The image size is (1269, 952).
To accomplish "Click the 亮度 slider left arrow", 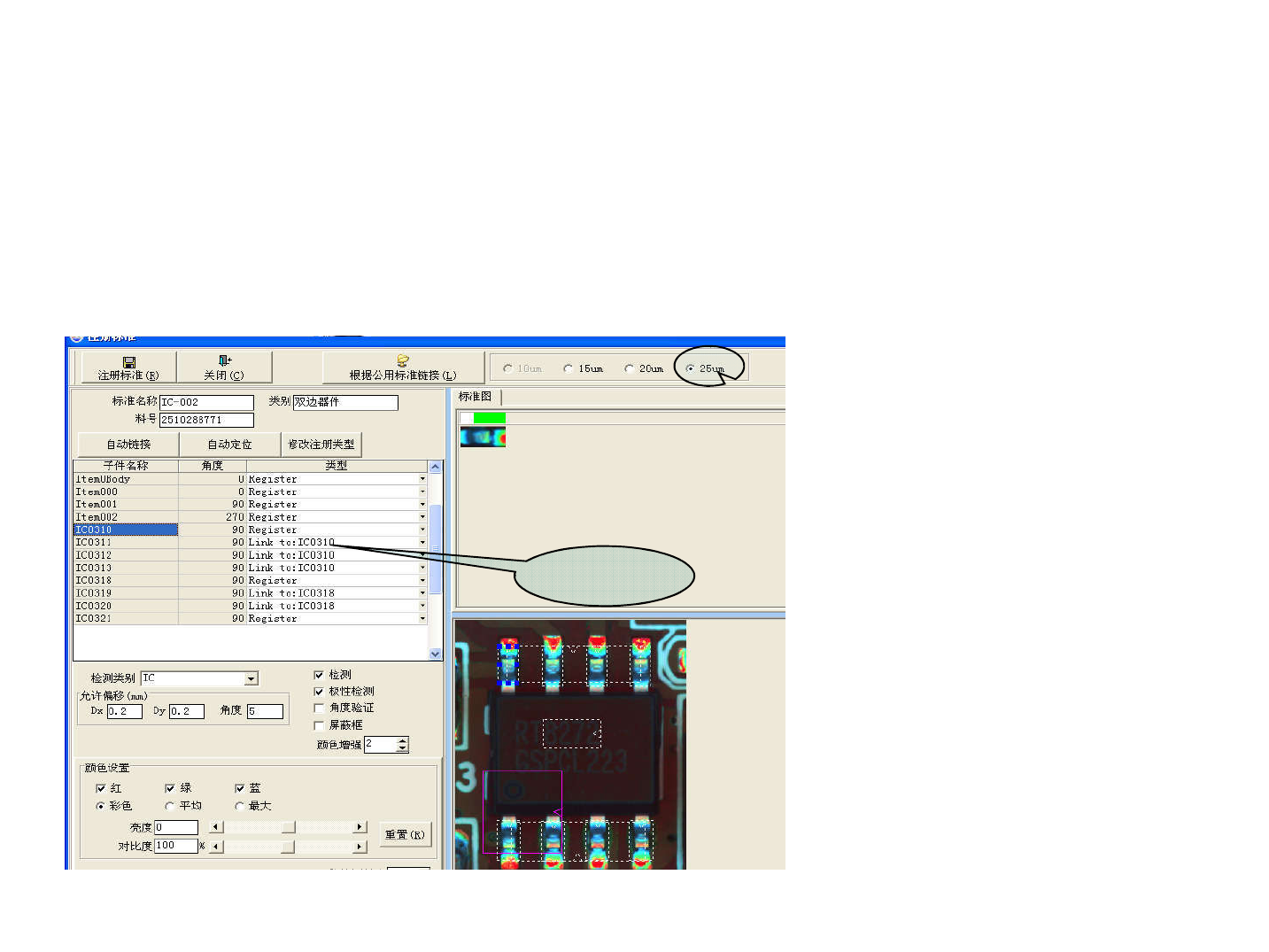I will click(216, 827).
